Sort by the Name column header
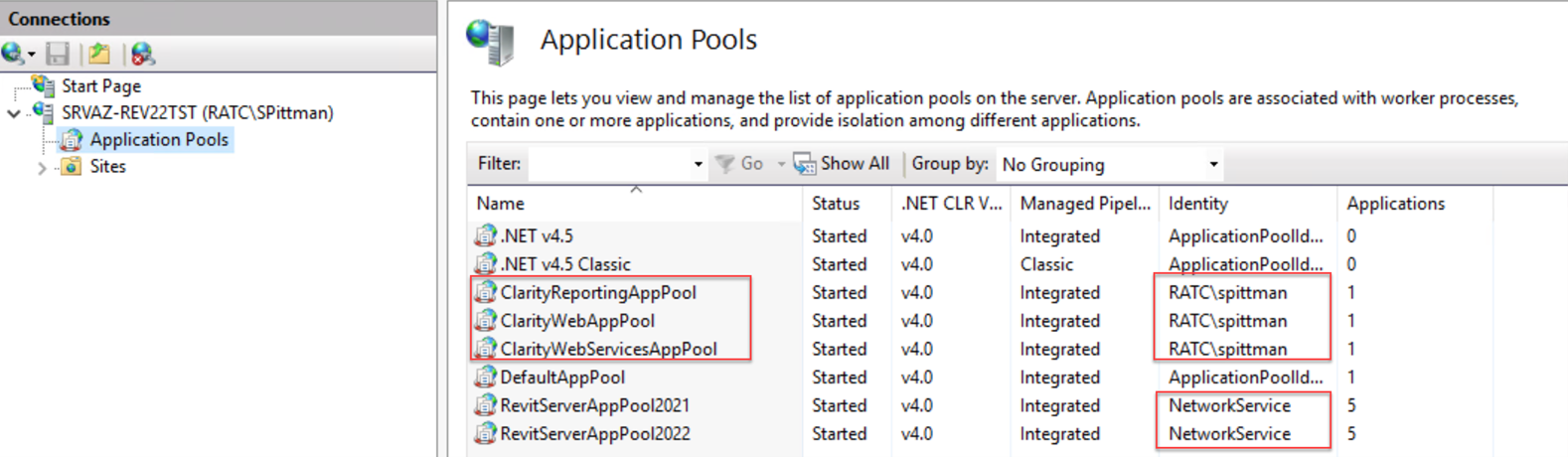Viewport: 1568px width, 457px height. tap(501, 204)
